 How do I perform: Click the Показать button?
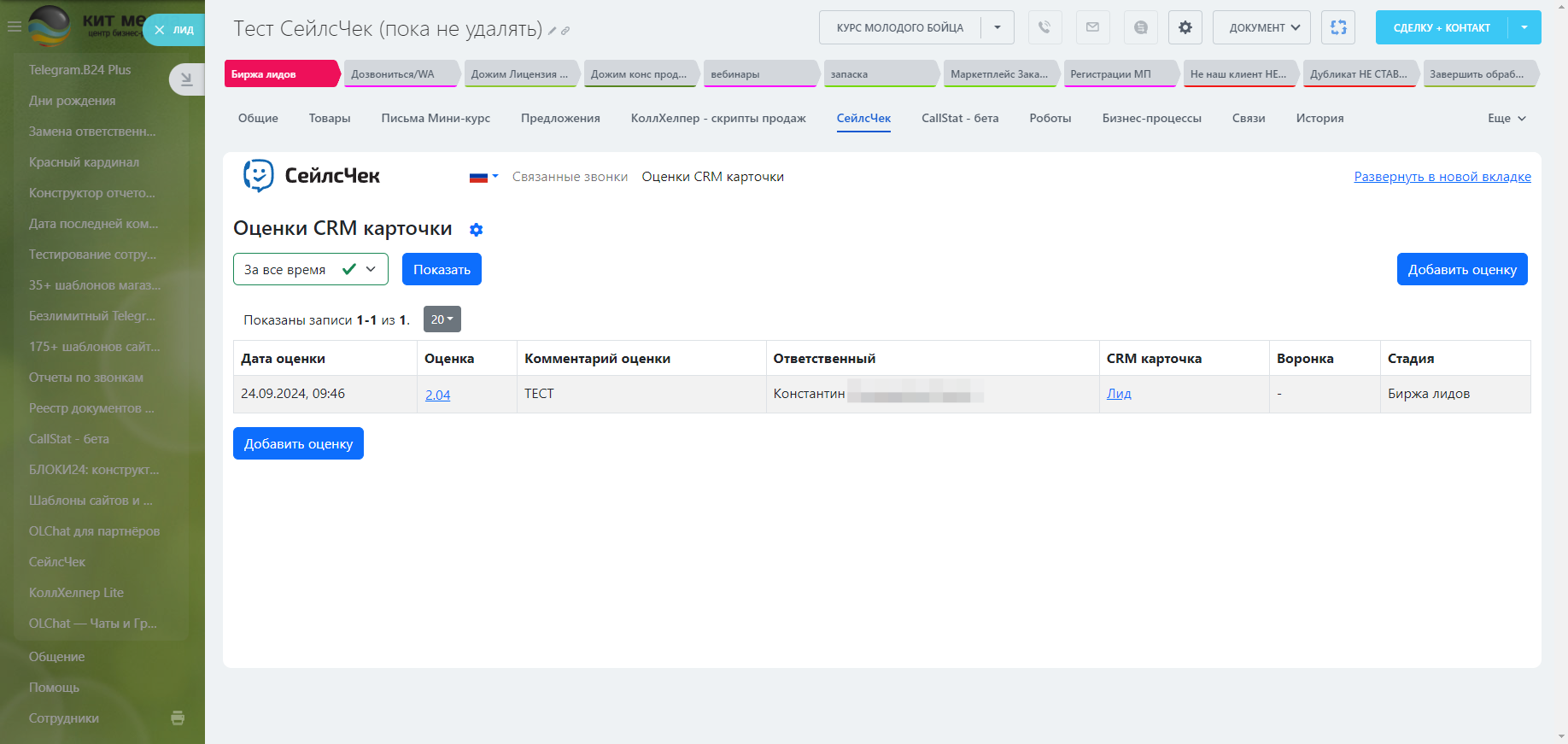click(442, 269)
